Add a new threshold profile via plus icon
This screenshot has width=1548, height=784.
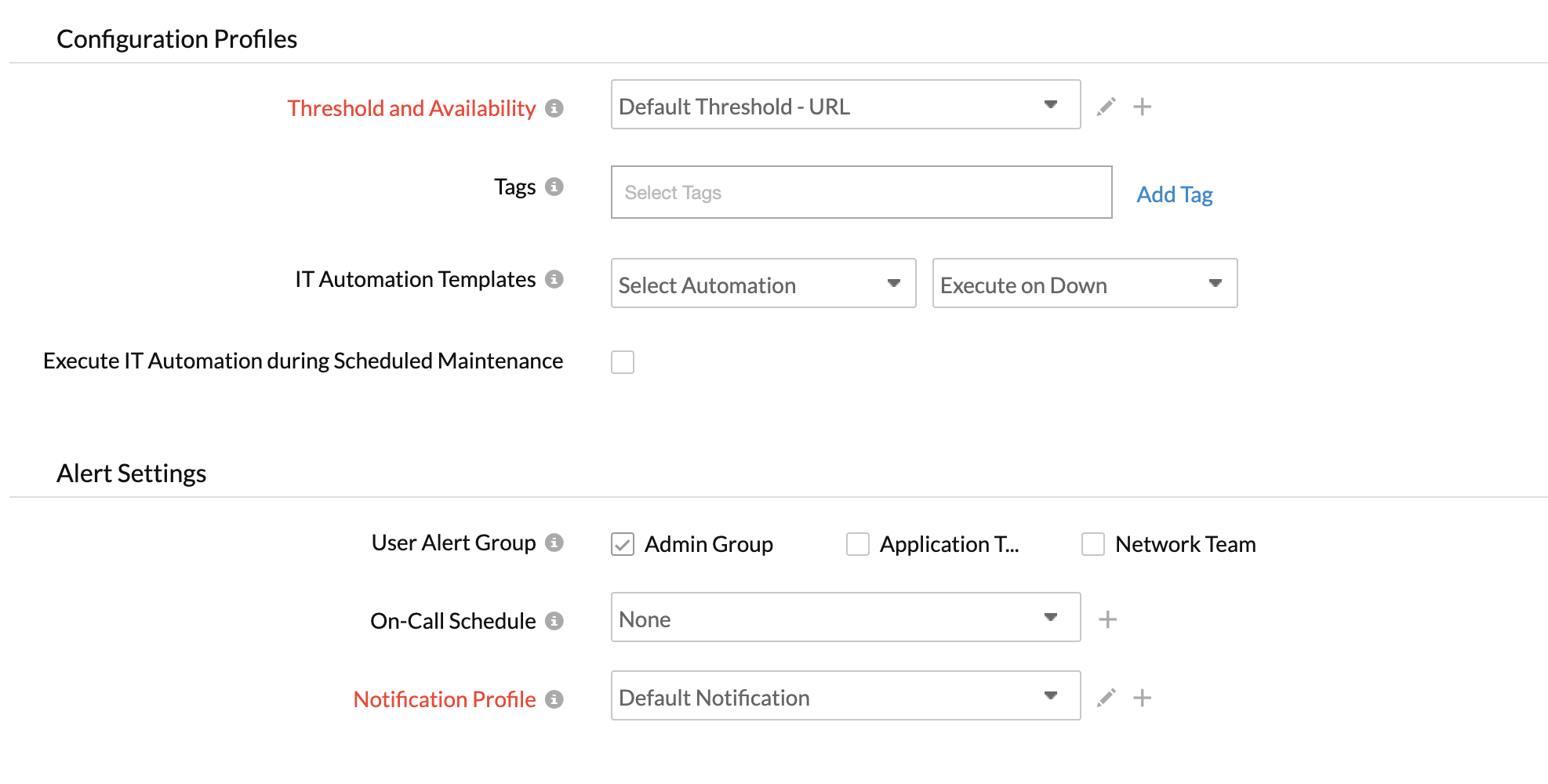pos(1143,106)
